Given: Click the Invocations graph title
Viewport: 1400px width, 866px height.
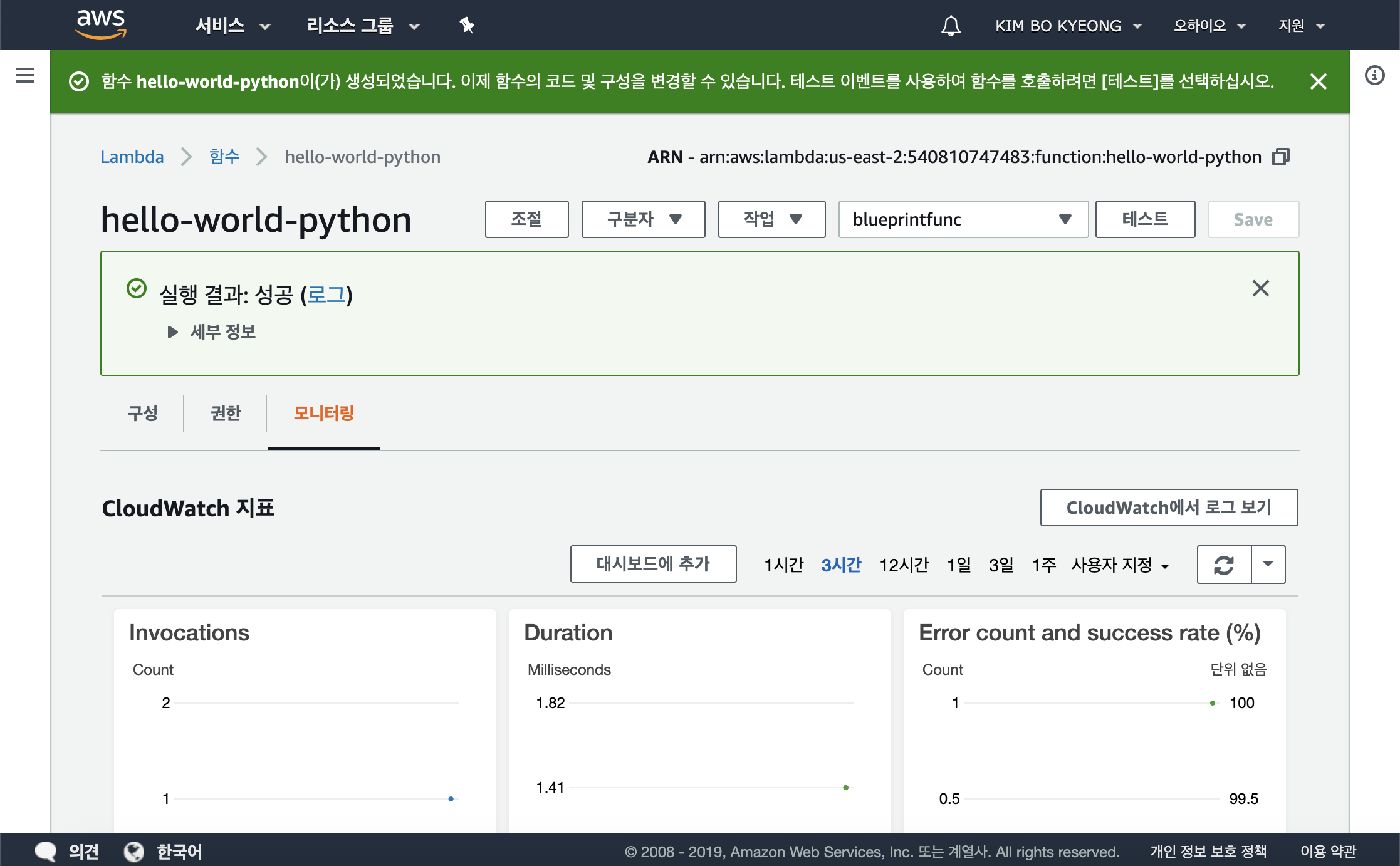Looking at the screenshot, I should pyautogui.click(x=189, y=633).
